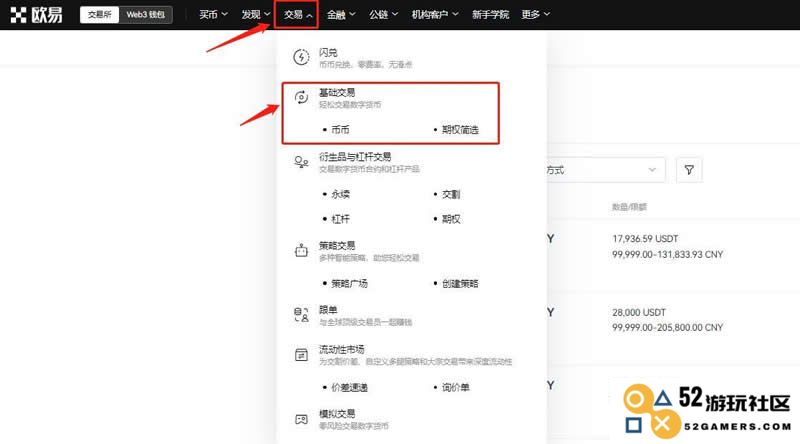Open 策略广场 link
The width and height of the screenshot is (800, 444).
pos(349,283)
